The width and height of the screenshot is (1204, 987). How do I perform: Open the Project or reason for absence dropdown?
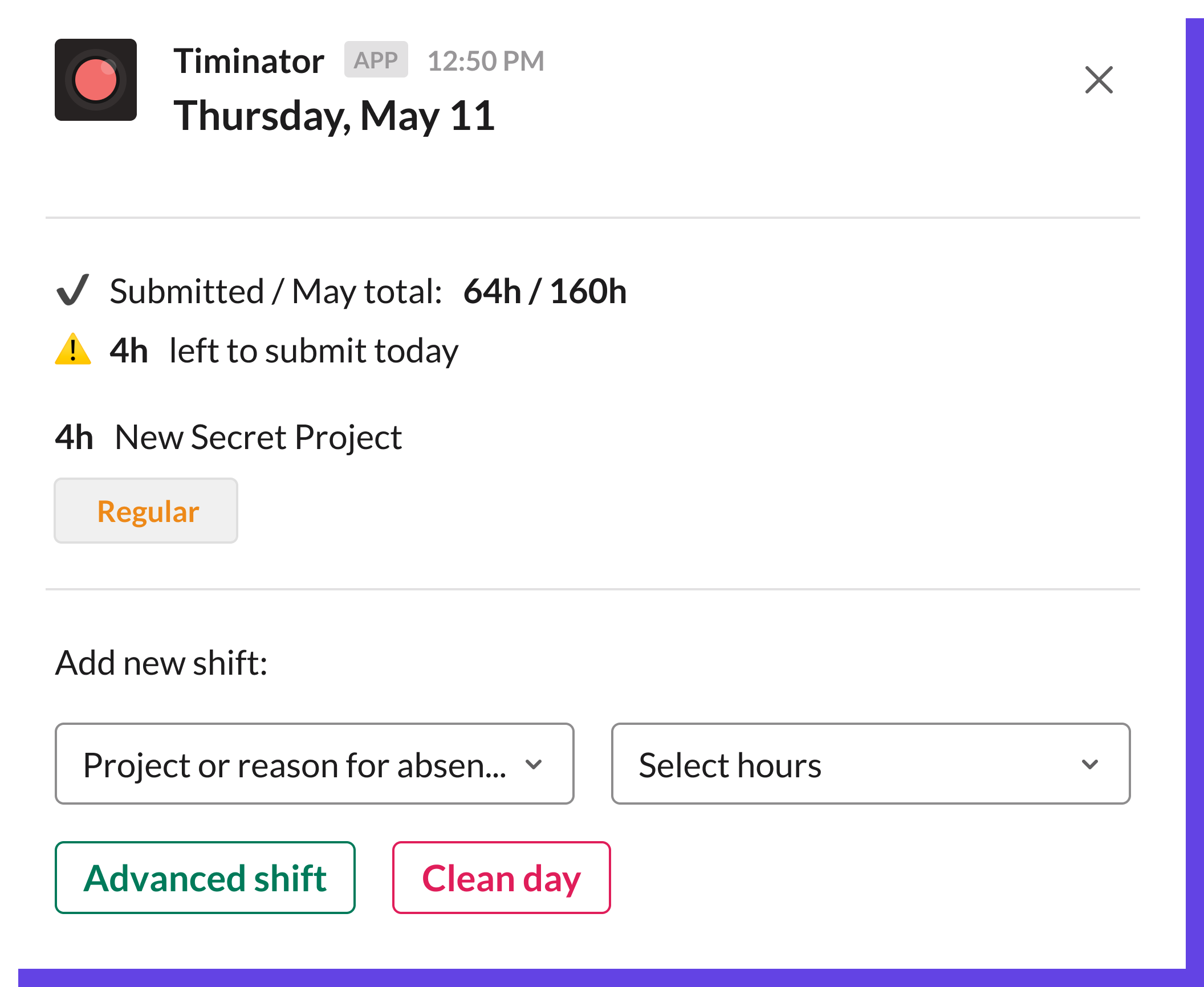pyautogui.click(x=314, y=764)
